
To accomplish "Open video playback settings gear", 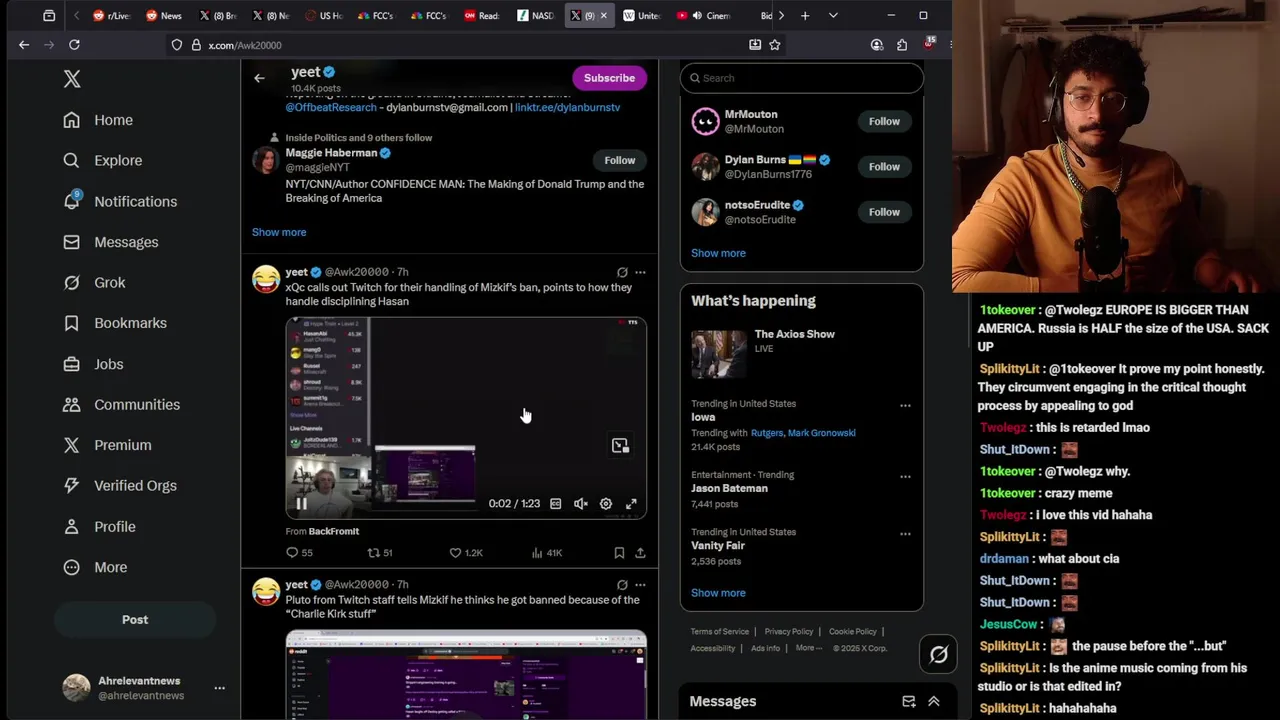I will tap(606, 504).
